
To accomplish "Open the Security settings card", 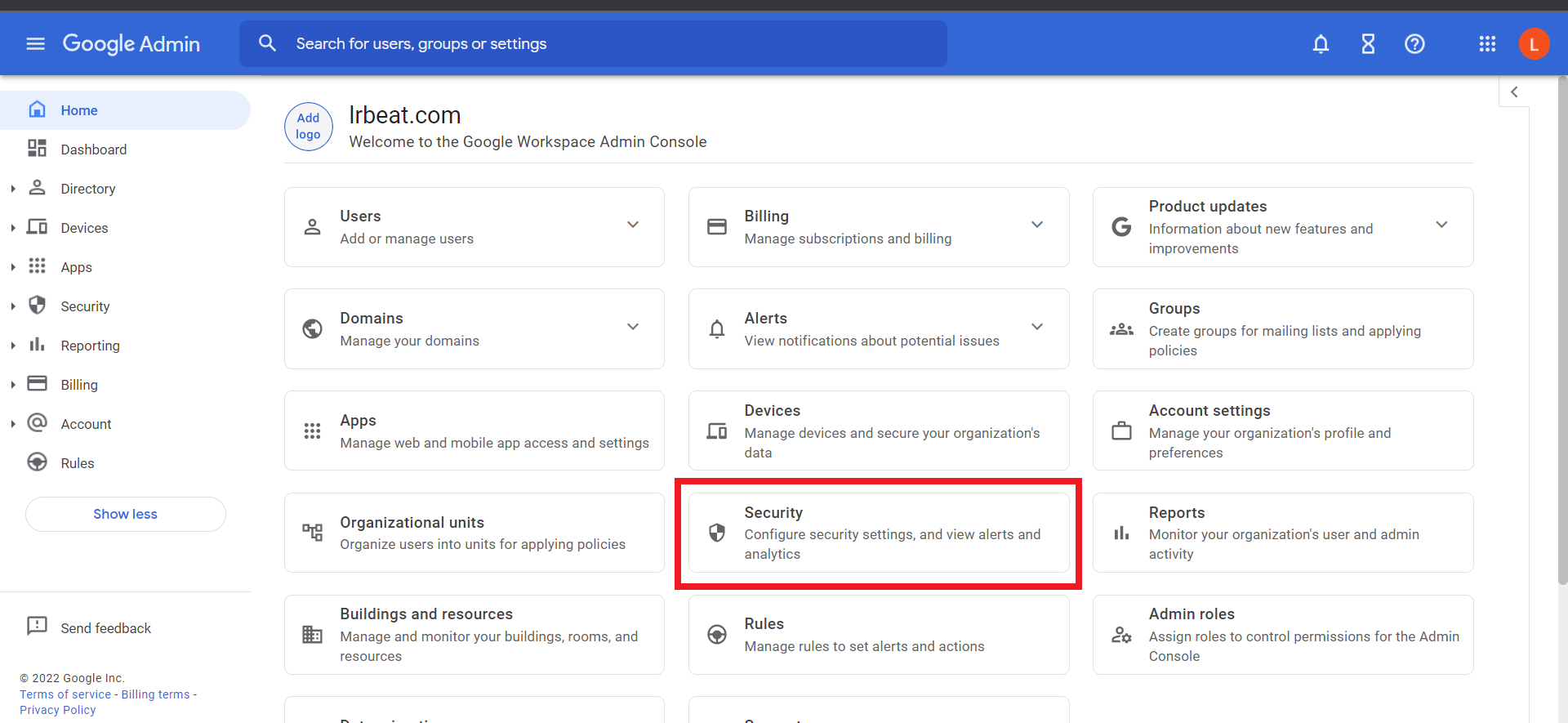I will pos(878,533).
